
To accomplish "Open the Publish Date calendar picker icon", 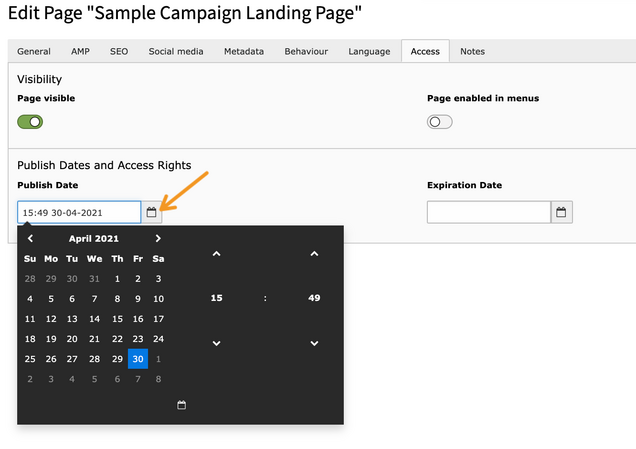I will pos(151,212).
